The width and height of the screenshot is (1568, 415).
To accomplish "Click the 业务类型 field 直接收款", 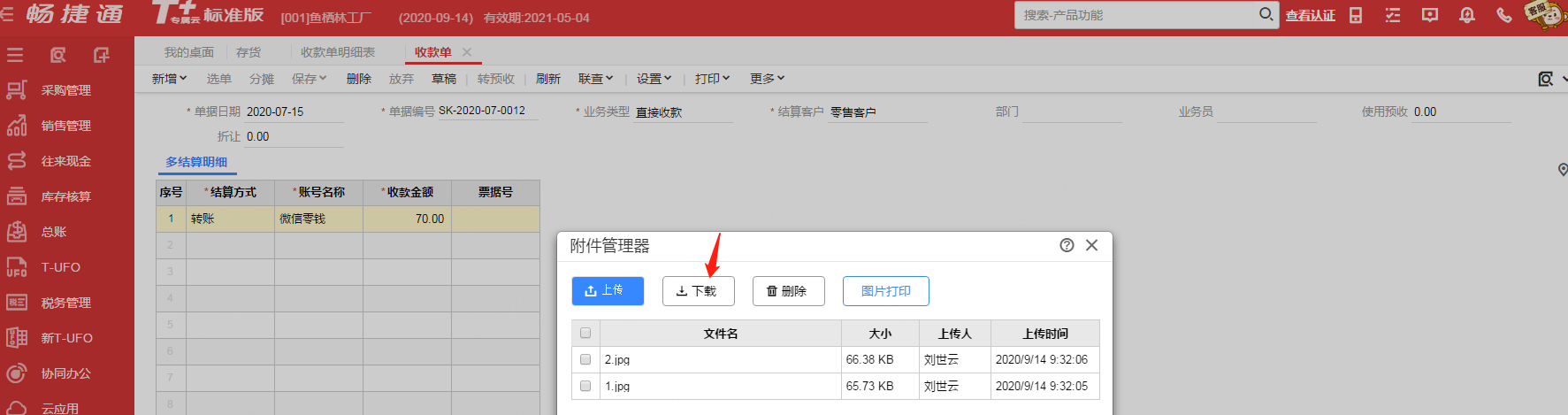I will click(683, 111).
